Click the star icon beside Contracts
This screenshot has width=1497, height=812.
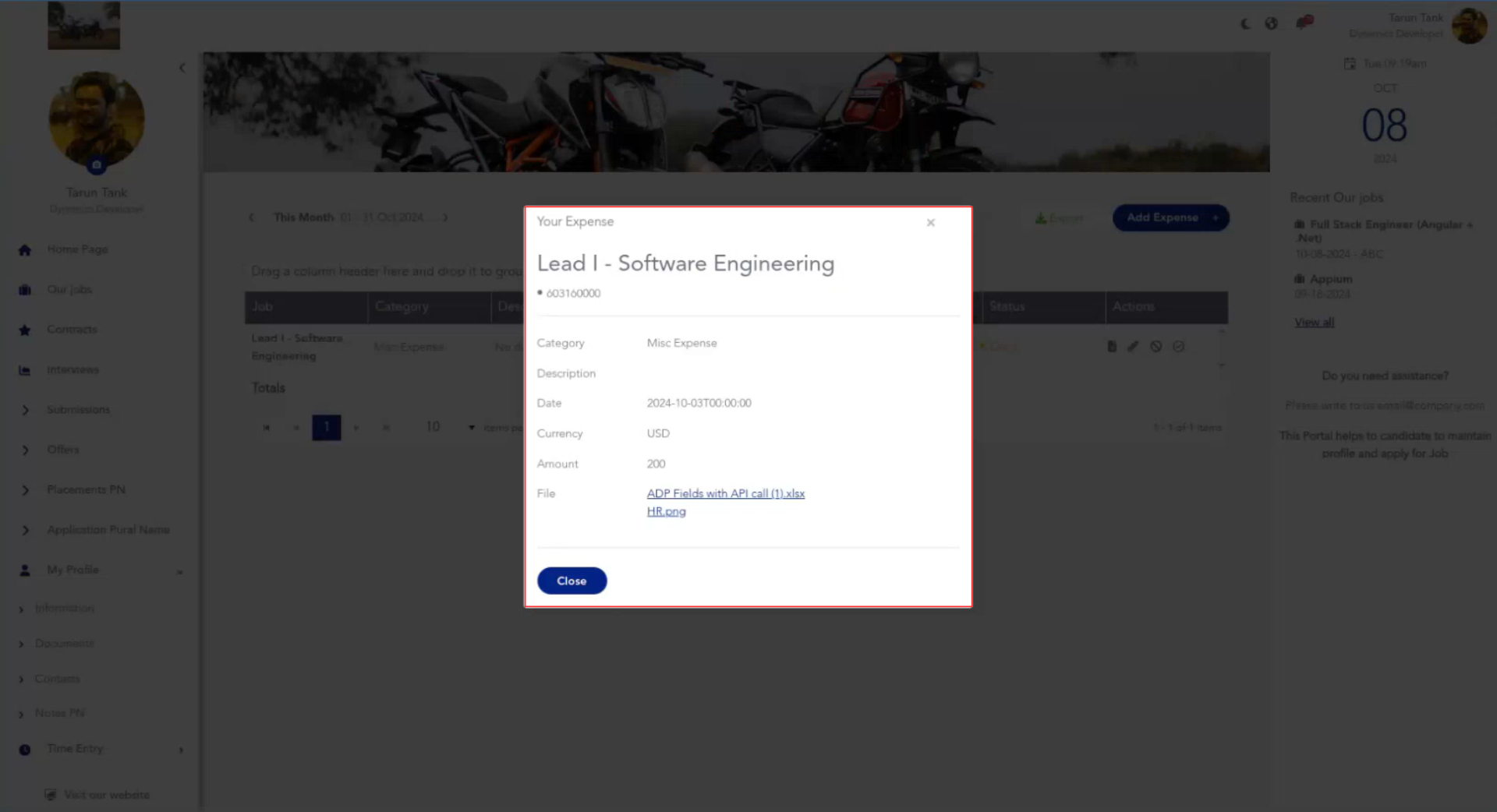(25, 330)
